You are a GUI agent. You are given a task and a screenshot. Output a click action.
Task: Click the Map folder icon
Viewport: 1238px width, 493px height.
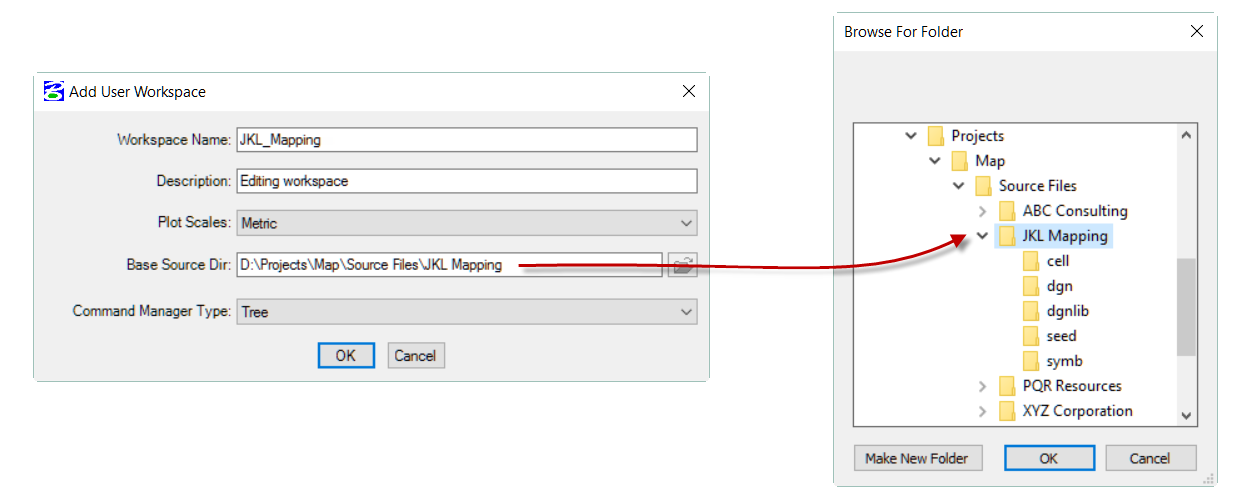(960, 161)
